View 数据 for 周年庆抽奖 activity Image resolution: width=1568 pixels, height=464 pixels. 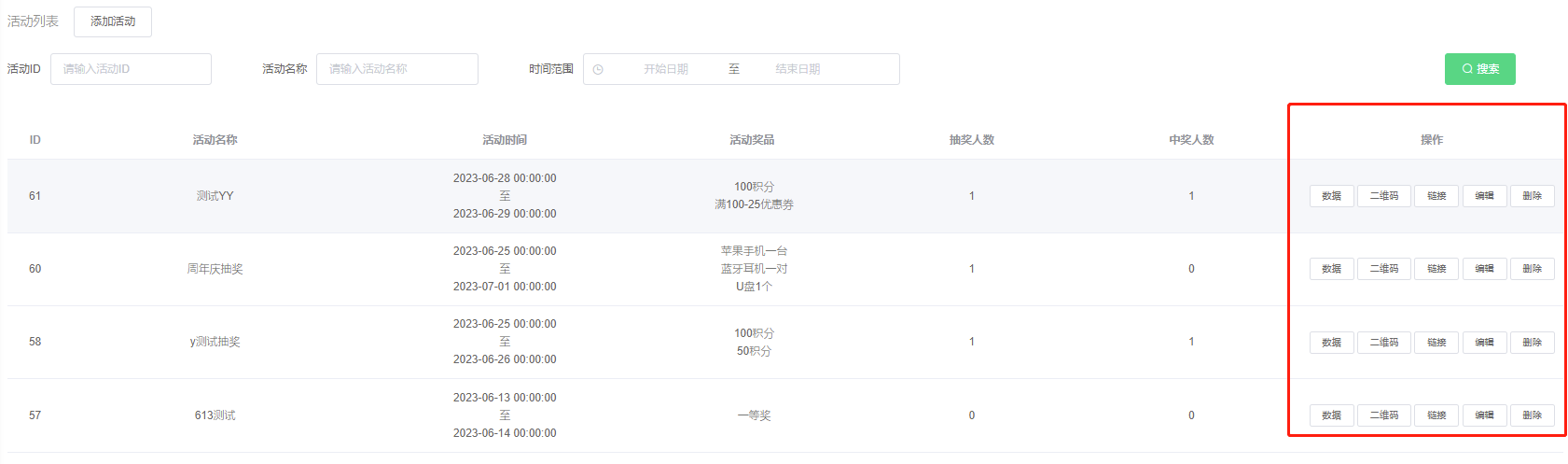1331,269
